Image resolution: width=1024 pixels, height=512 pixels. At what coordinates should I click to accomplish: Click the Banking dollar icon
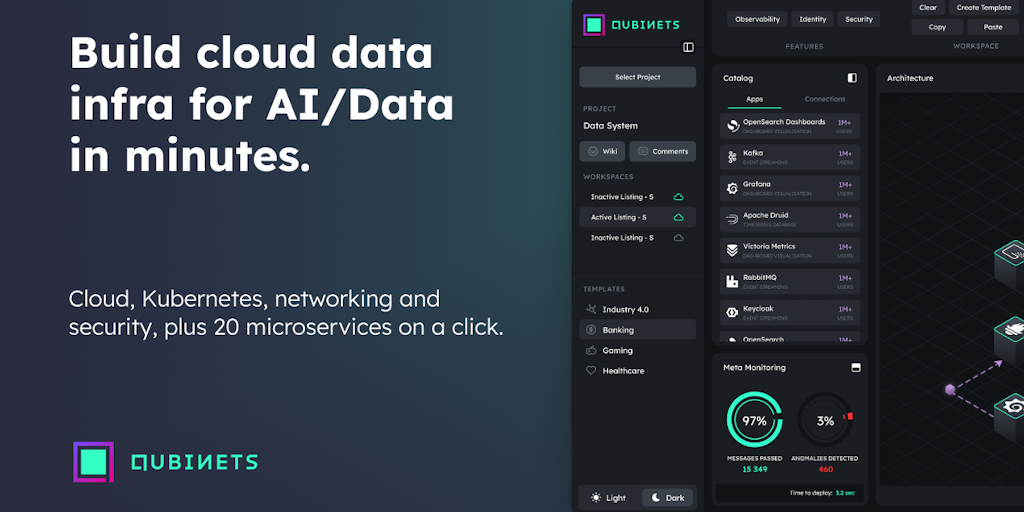coord(591,330)
